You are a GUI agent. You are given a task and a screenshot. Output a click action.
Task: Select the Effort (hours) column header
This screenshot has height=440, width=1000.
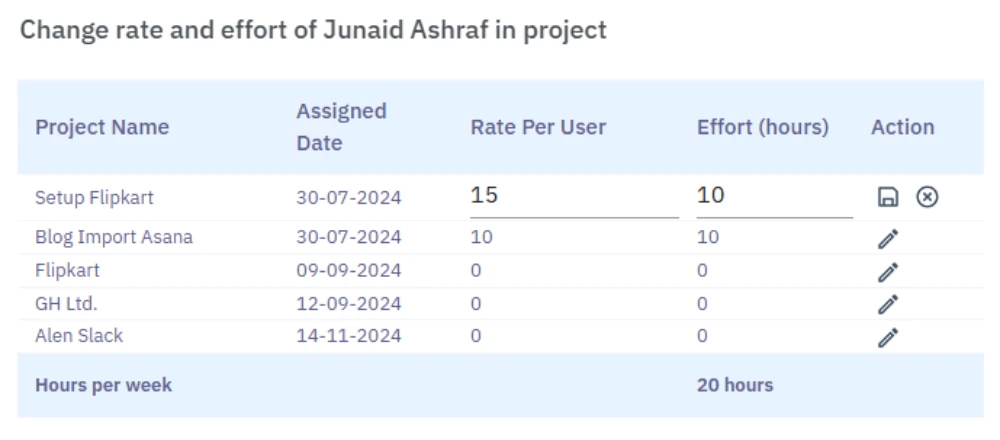763,127
